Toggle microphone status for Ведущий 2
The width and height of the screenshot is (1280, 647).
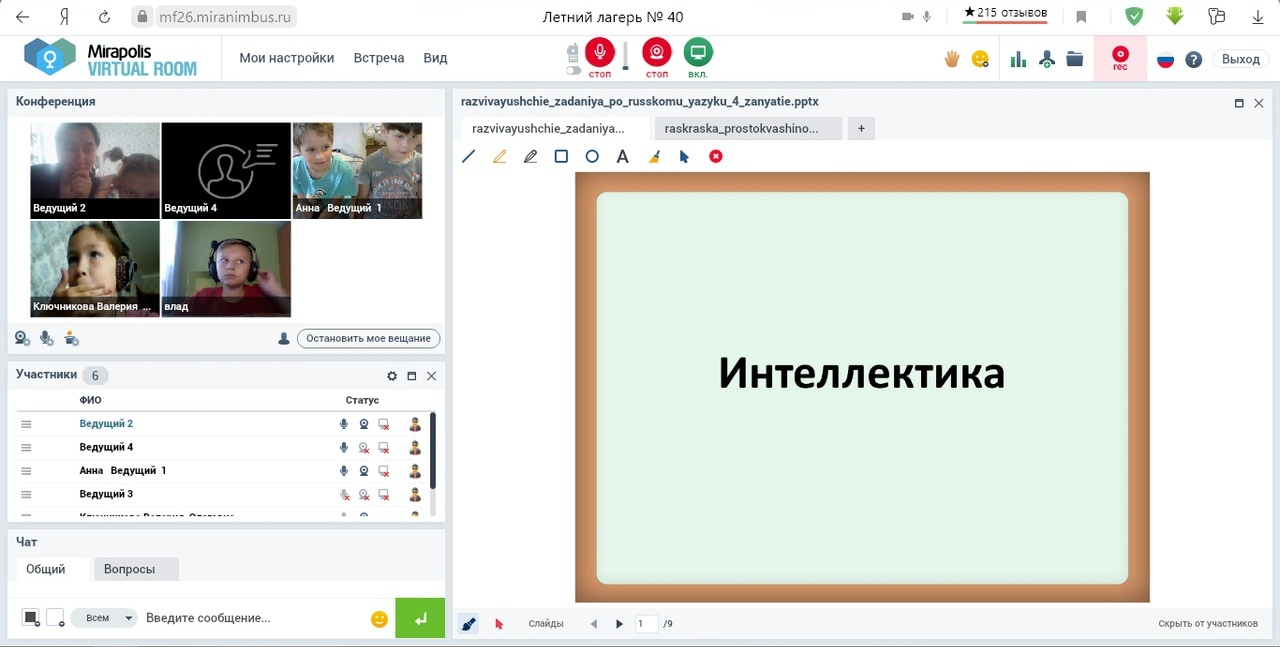tap(344, 424)
